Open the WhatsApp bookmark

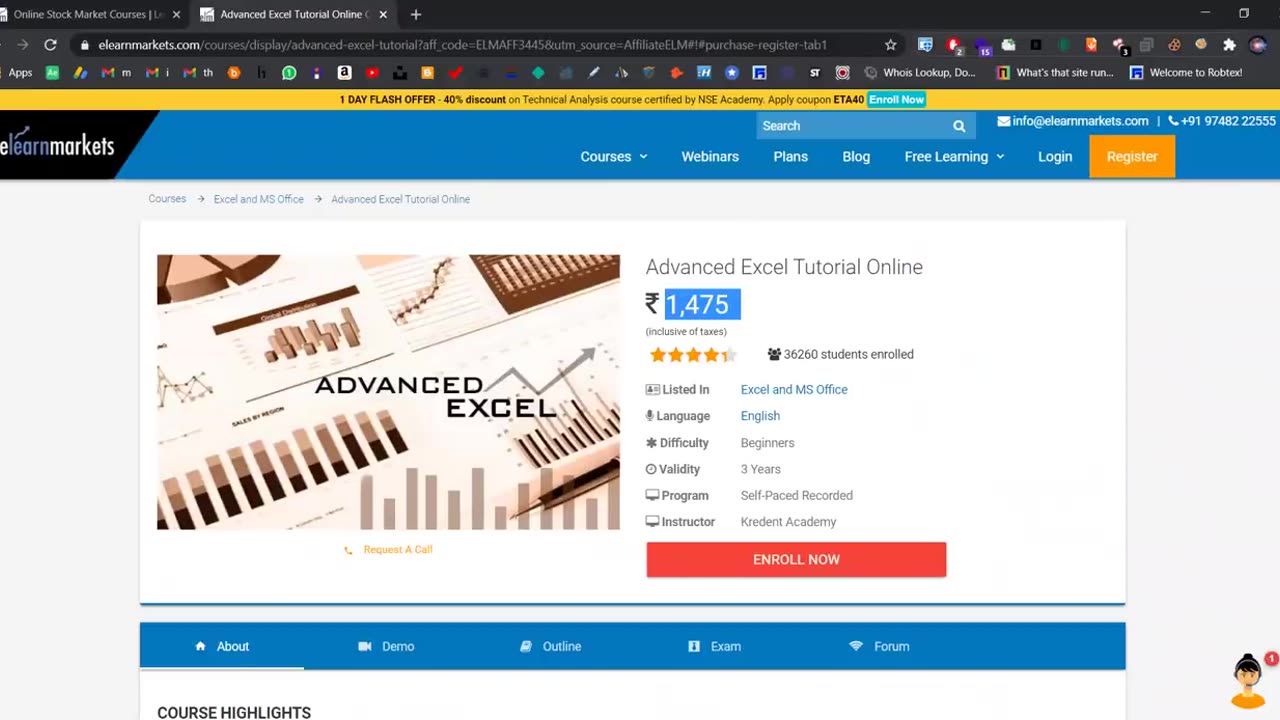289,73
